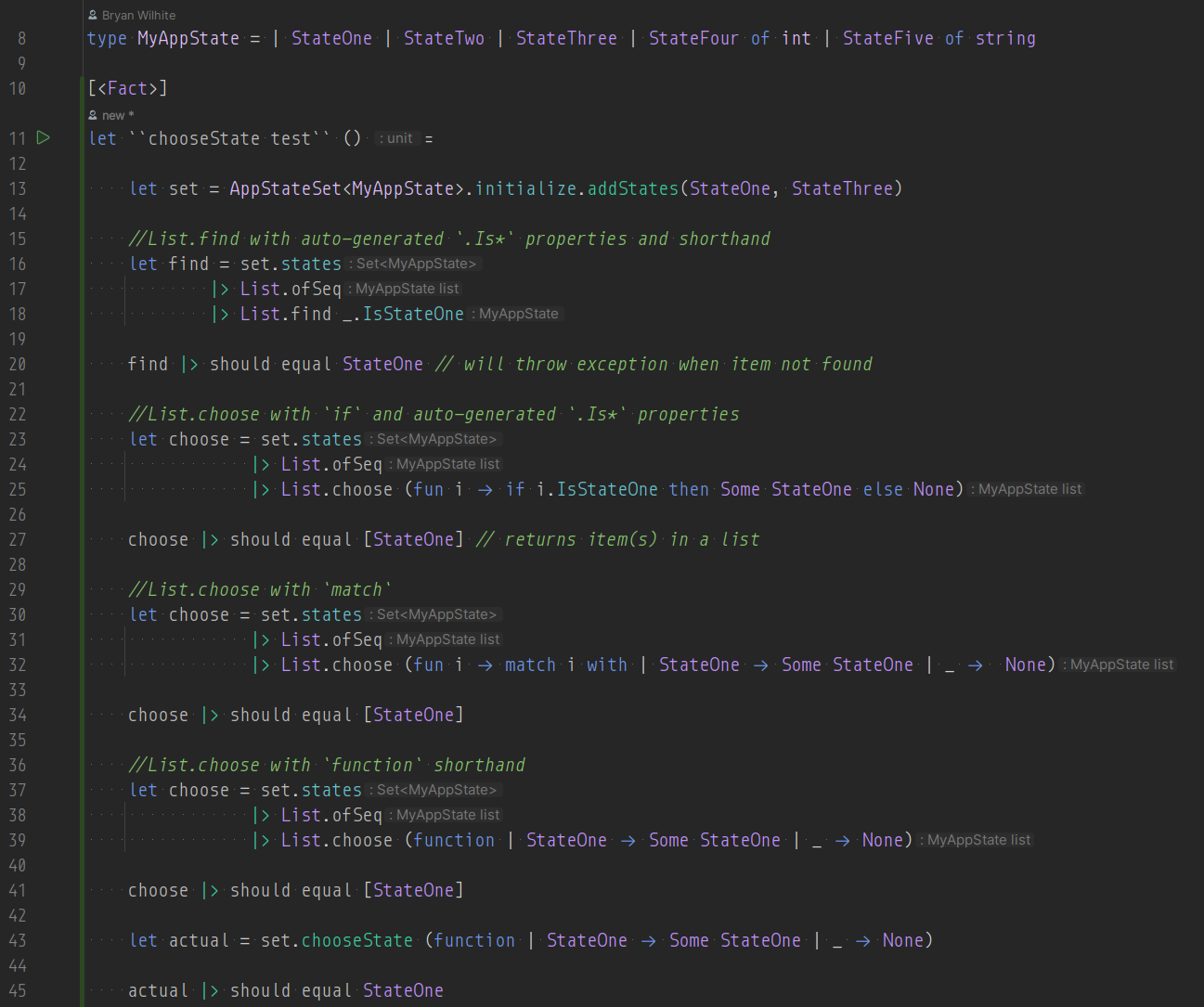Click the chooseState method on line 43
Screen dimensions: 1204x1007
coord(357,940)
